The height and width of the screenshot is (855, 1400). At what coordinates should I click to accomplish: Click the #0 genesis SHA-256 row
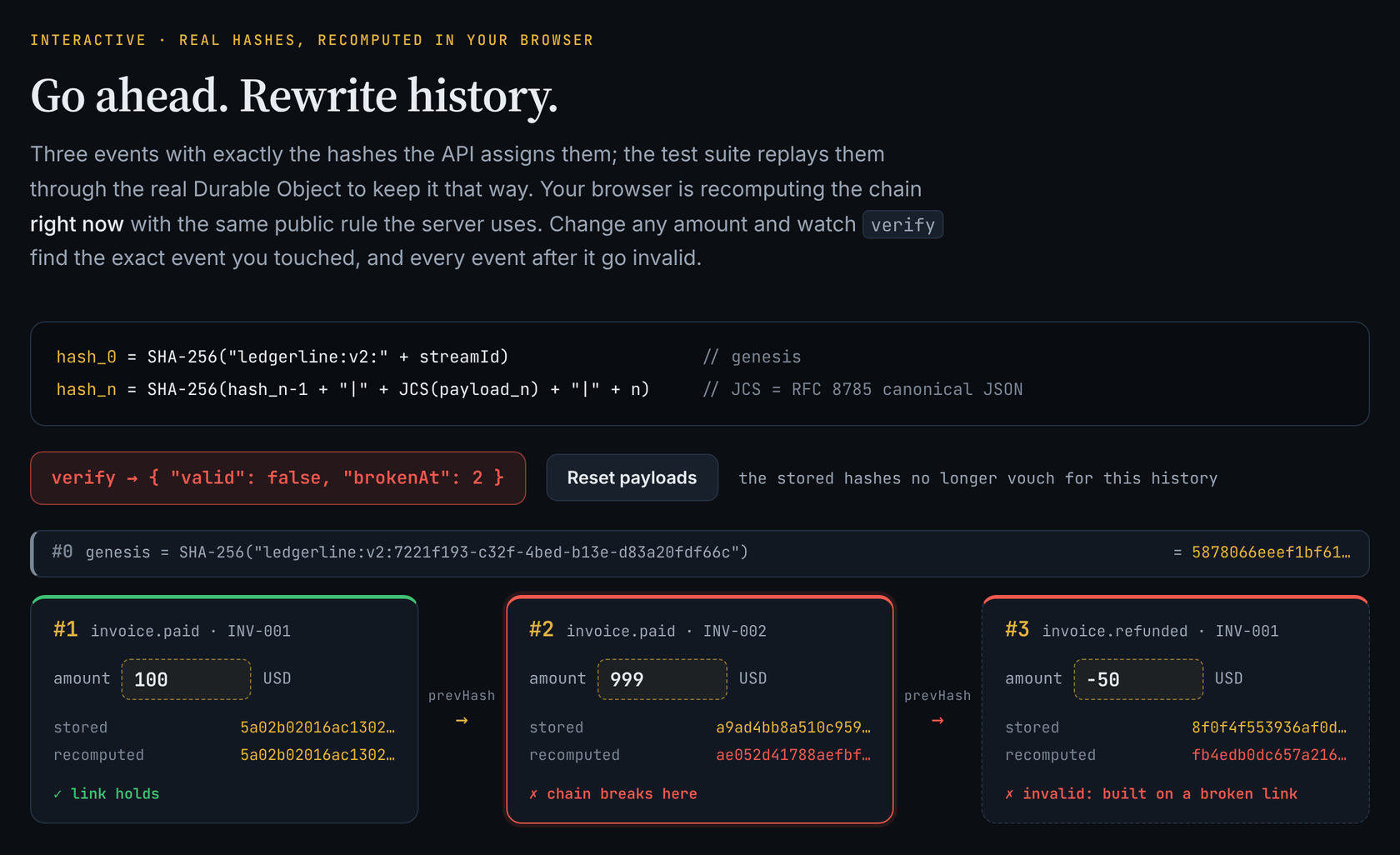[x=700, y=553]
